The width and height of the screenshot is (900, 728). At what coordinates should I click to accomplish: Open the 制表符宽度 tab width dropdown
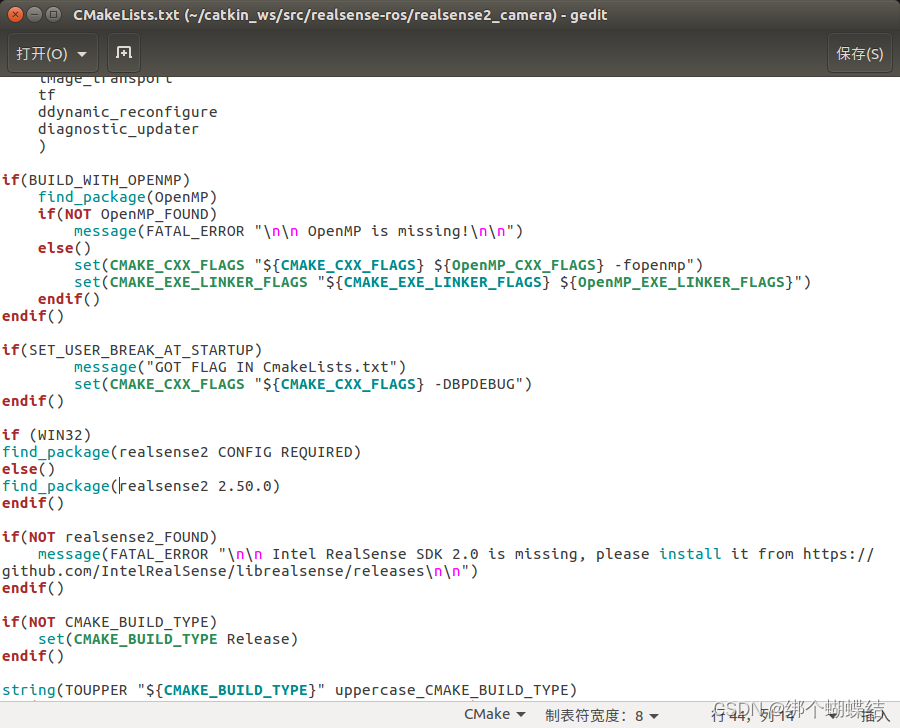click(x=602, y=715)
